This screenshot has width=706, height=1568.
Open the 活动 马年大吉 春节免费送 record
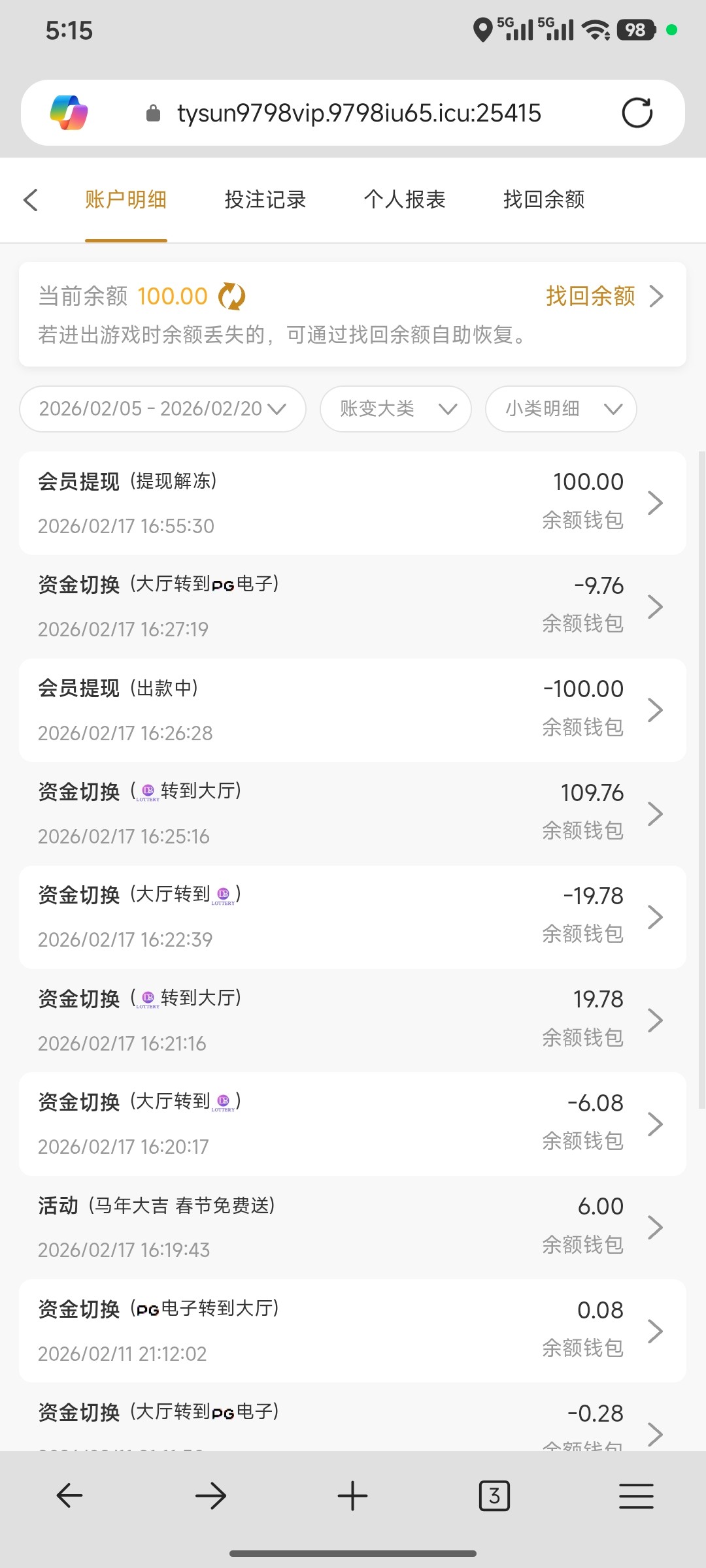[x=352, y=1228]
